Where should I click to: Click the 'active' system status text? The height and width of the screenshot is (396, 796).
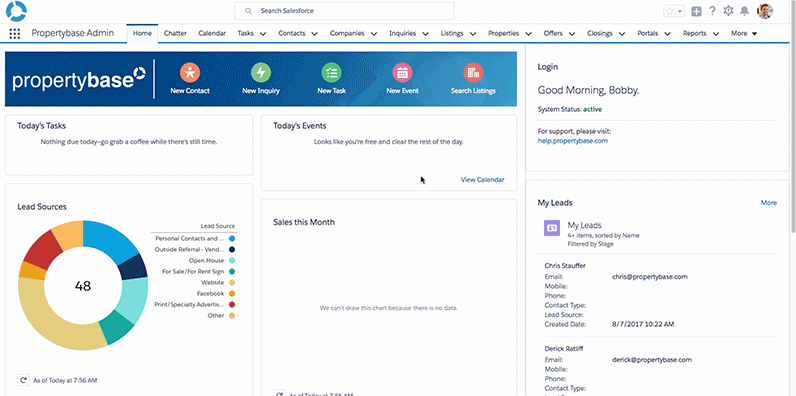[x=592, y=109]
